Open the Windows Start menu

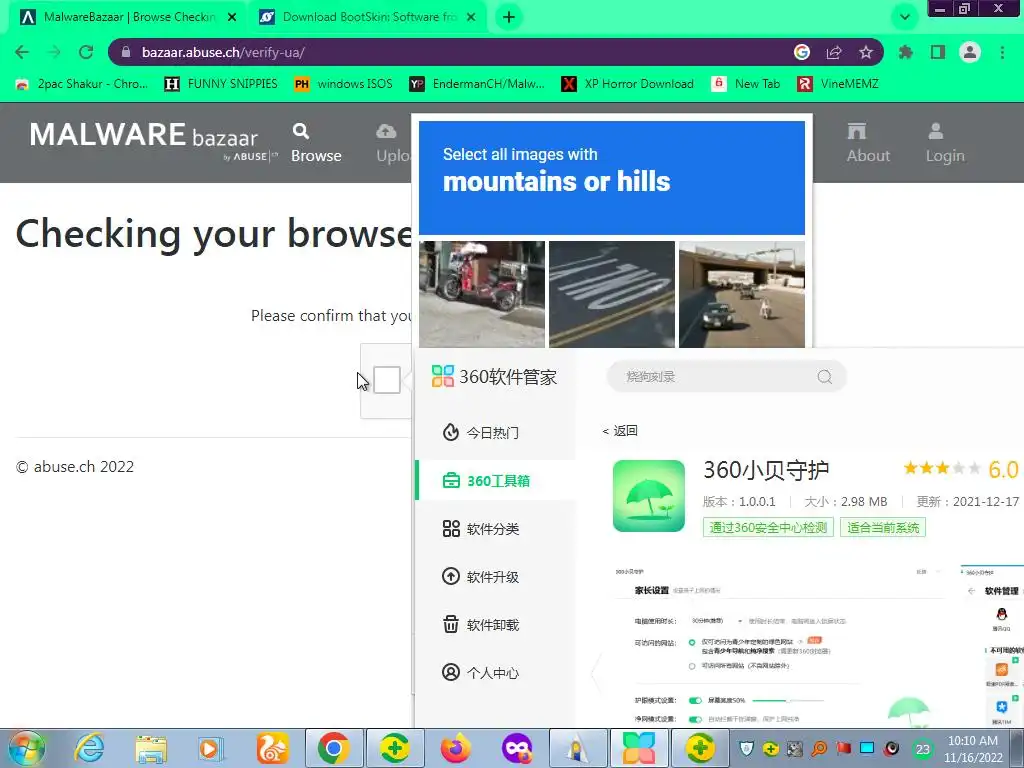(27, 748)
